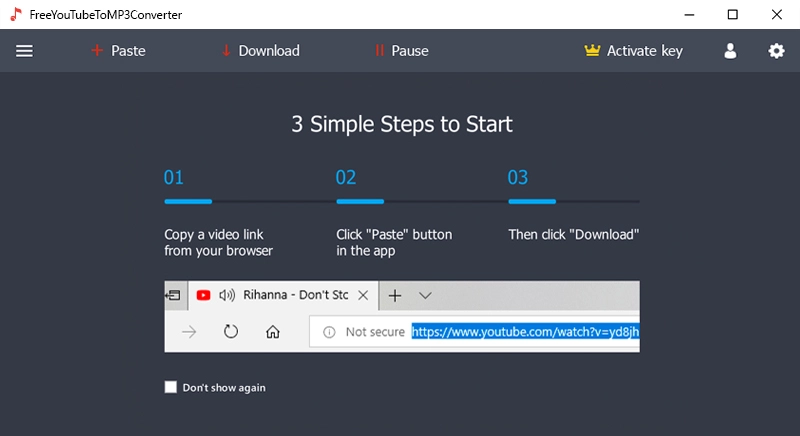Image resolution: width=800 pixels, height=436 pixels.
Task: Open the user account icon
Action: (730, 51)
